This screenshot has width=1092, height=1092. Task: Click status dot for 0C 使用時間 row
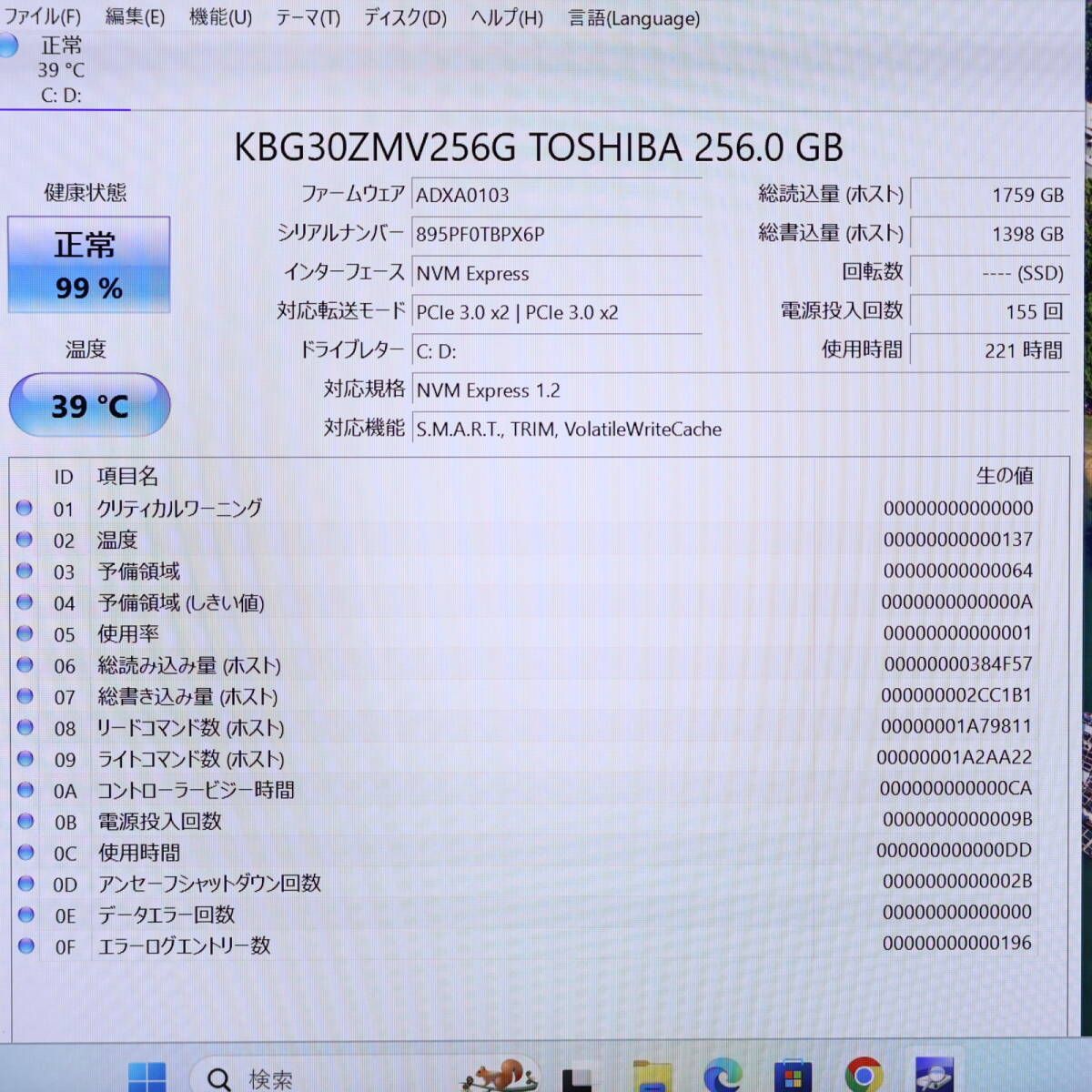[x=25, y=853]
